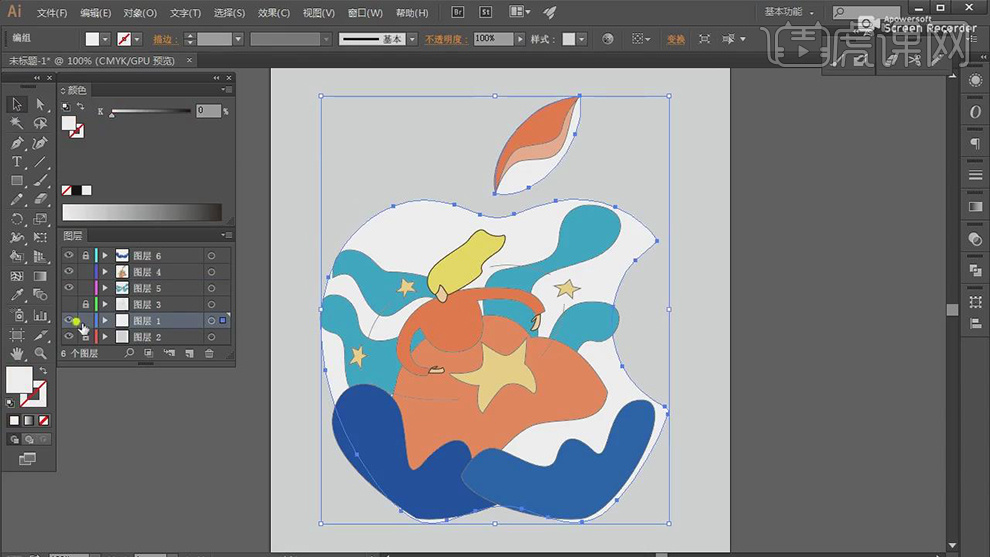Toggle visibility eye of 图层 4
Screen dimensions: 990x557
(x=69, y=272)
